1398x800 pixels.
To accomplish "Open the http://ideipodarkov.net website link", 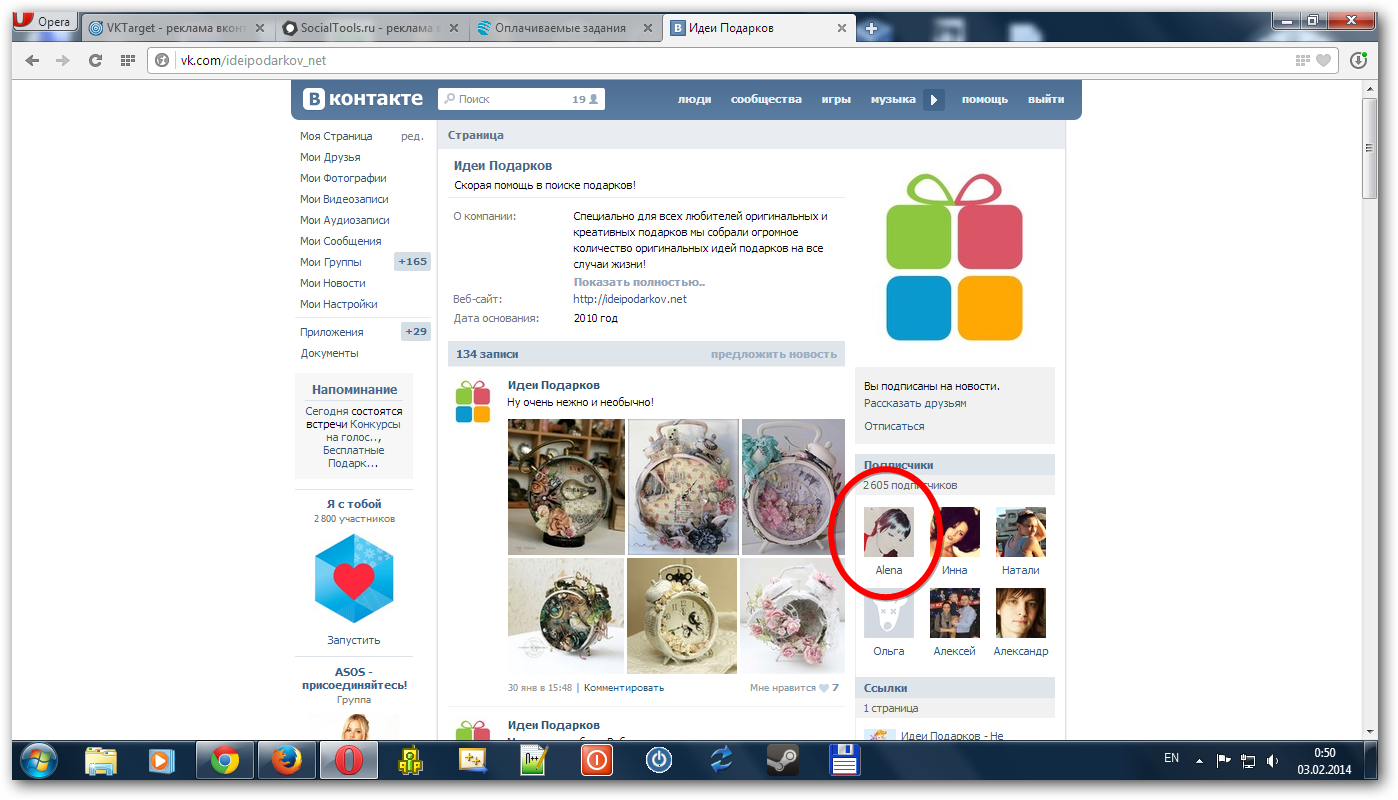I will pyautogui.click(x=630, y=299).
